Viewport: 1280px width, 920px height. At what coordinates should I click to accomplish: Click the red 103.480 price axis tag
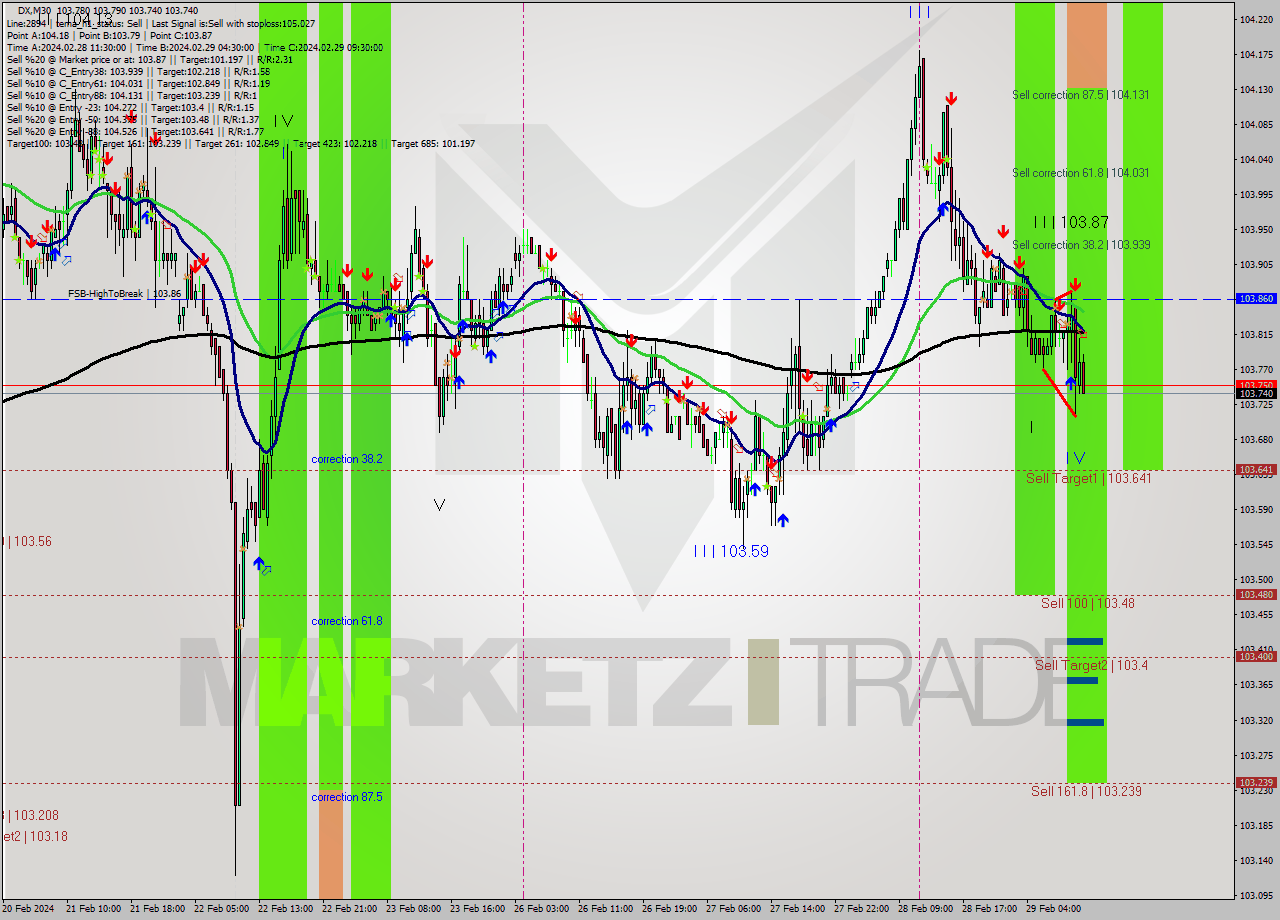click(x=1256, y=594)
